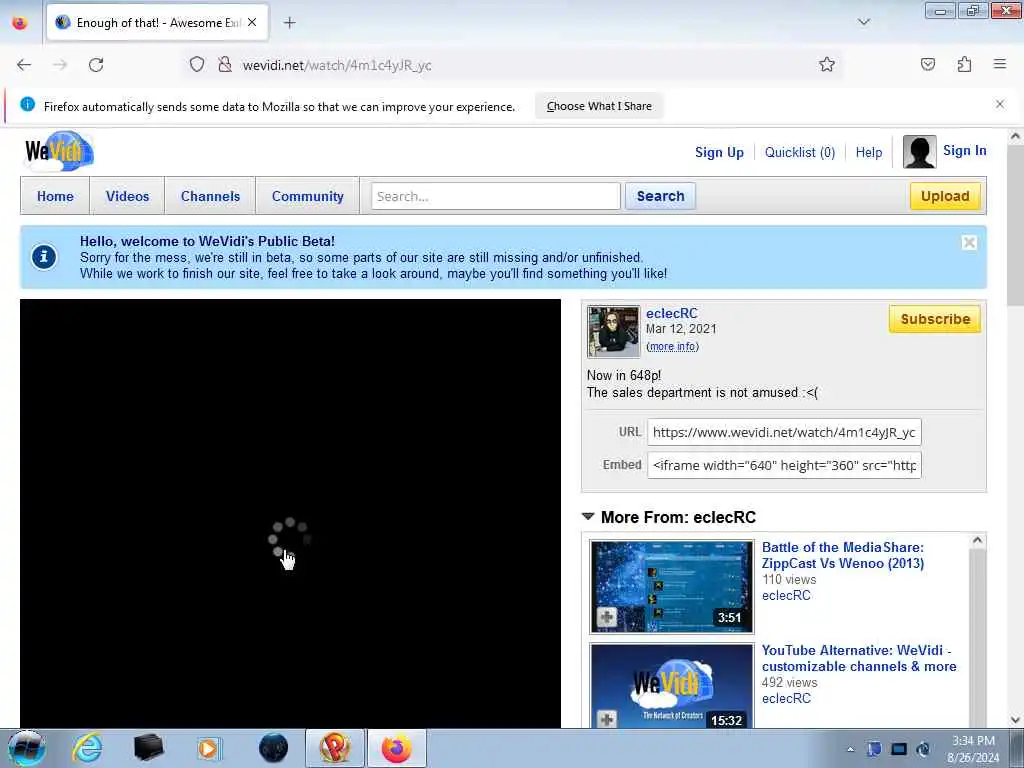This screenshot has width=1024, height=768.
Task: Open Quicklist (0)
Action: pos(800,152)
